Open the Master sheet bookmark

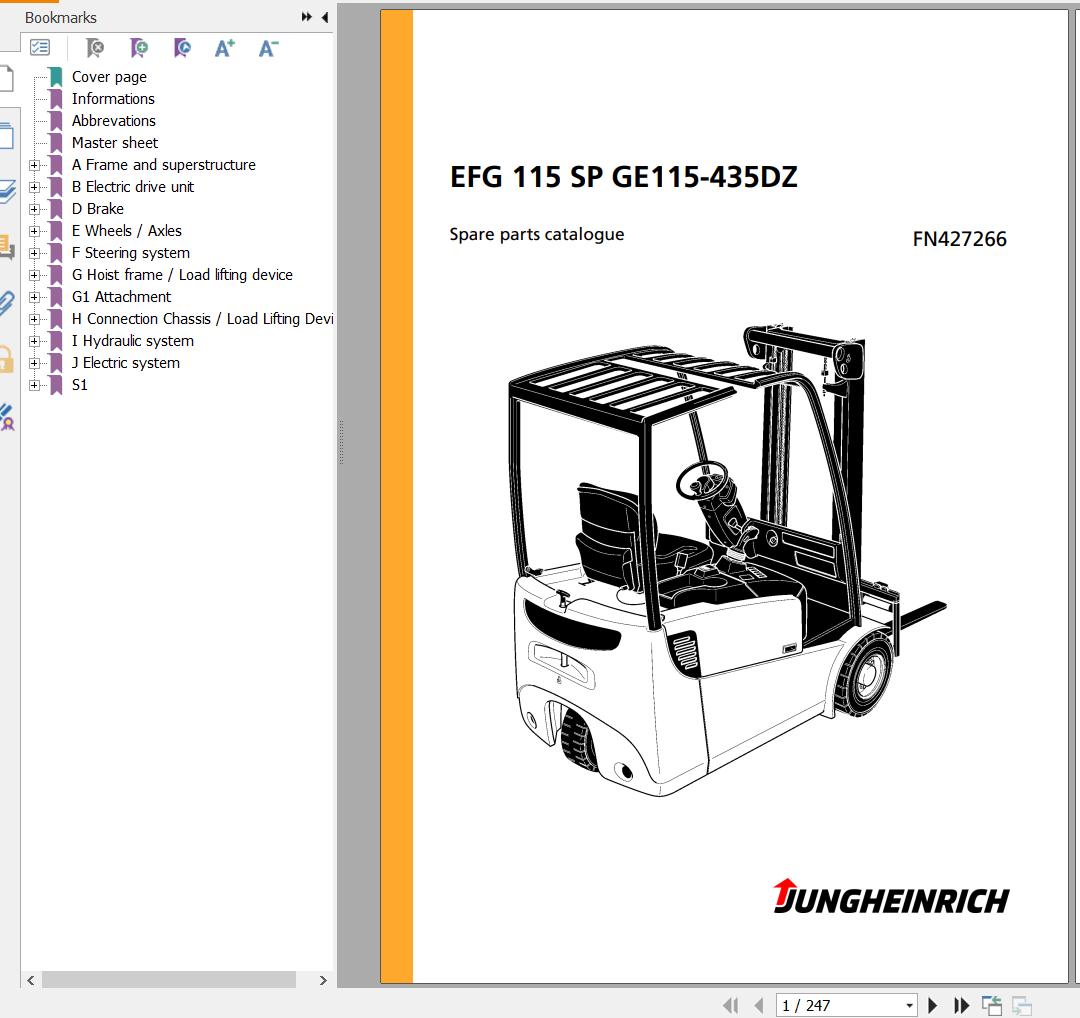[x=115, y=143]
